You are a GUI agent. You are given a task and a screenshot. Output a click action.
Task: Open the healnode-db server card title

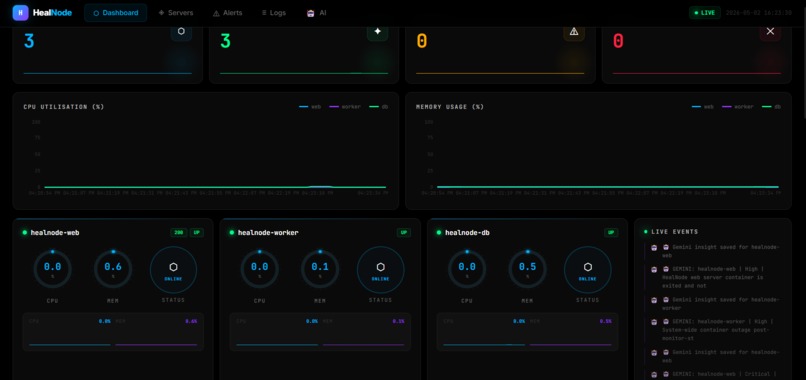pos(467,233)
